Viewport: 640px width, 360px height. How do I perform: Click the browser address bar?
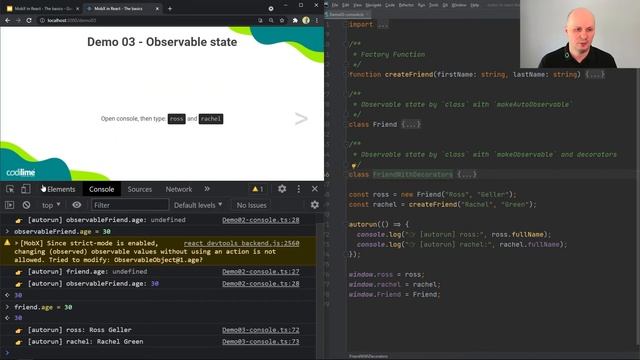coord(147,20)
